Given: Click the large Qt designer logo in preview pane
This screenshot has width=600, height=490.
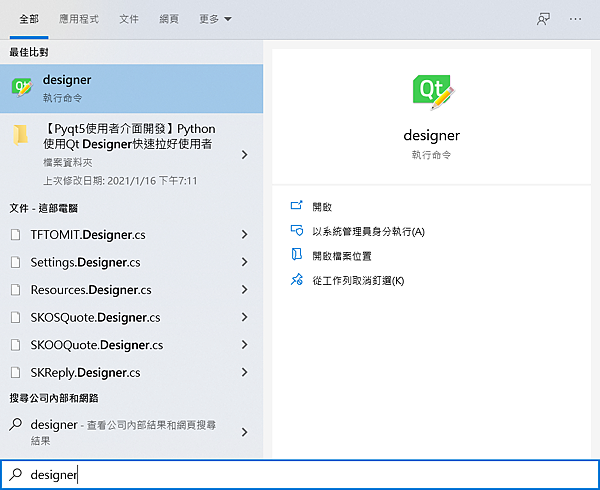Looking at the screenshot, I should pyautogui.click(x=433, y=91).
